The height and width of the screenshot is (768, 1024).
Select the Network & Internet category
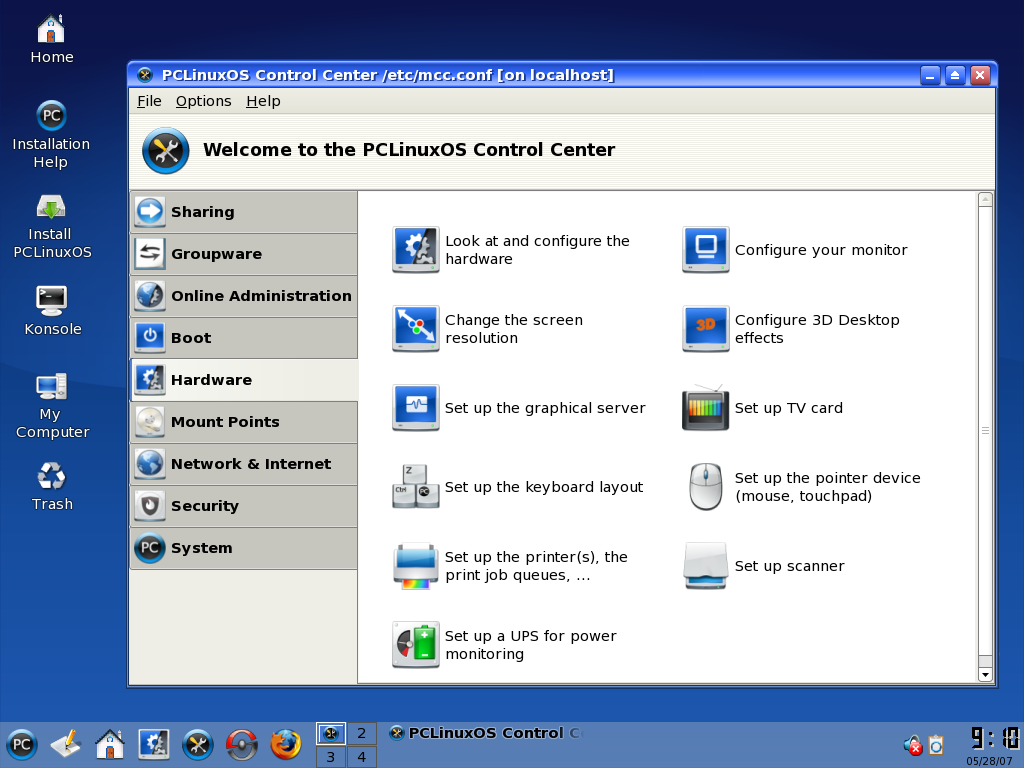point(244,464)
